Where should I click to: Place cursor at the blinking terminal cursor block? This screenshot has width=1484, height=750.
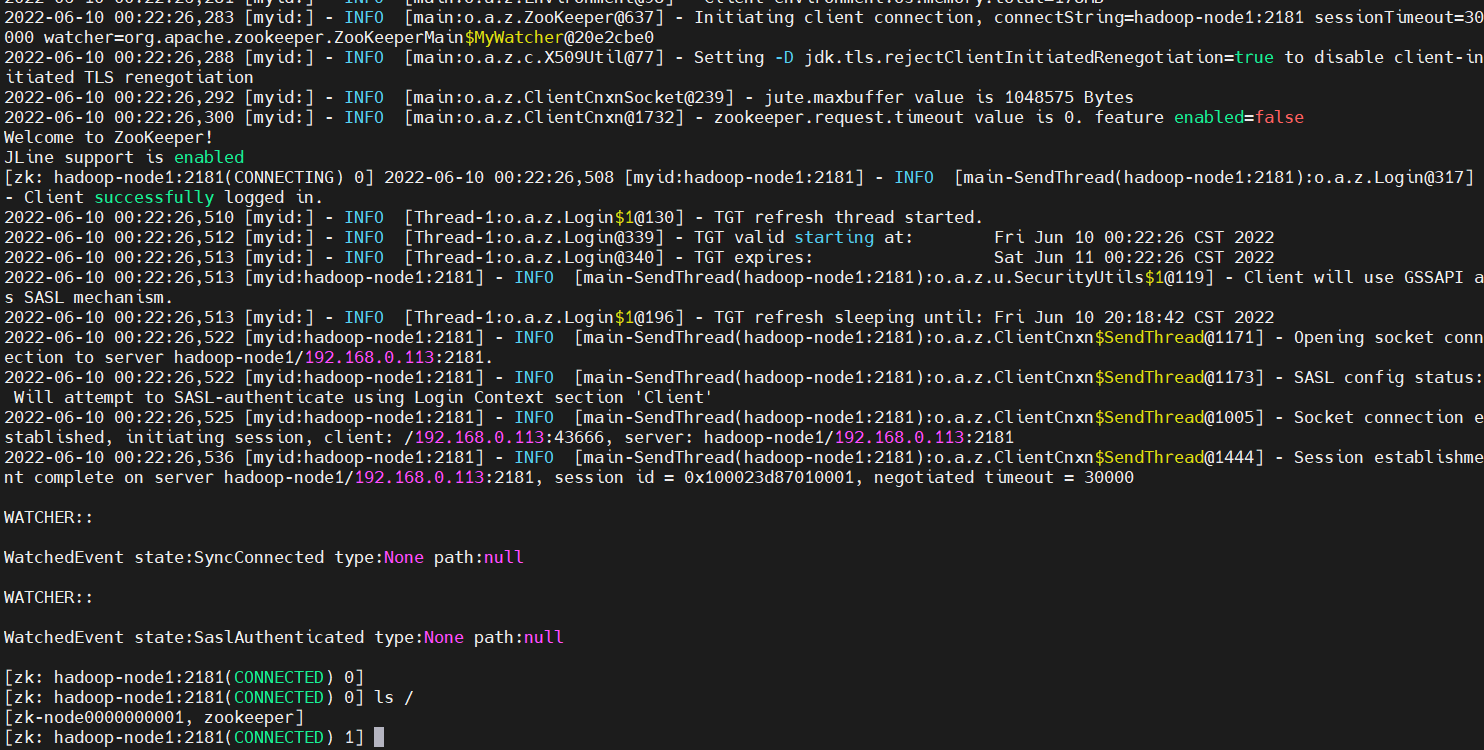tap(379, 737)
